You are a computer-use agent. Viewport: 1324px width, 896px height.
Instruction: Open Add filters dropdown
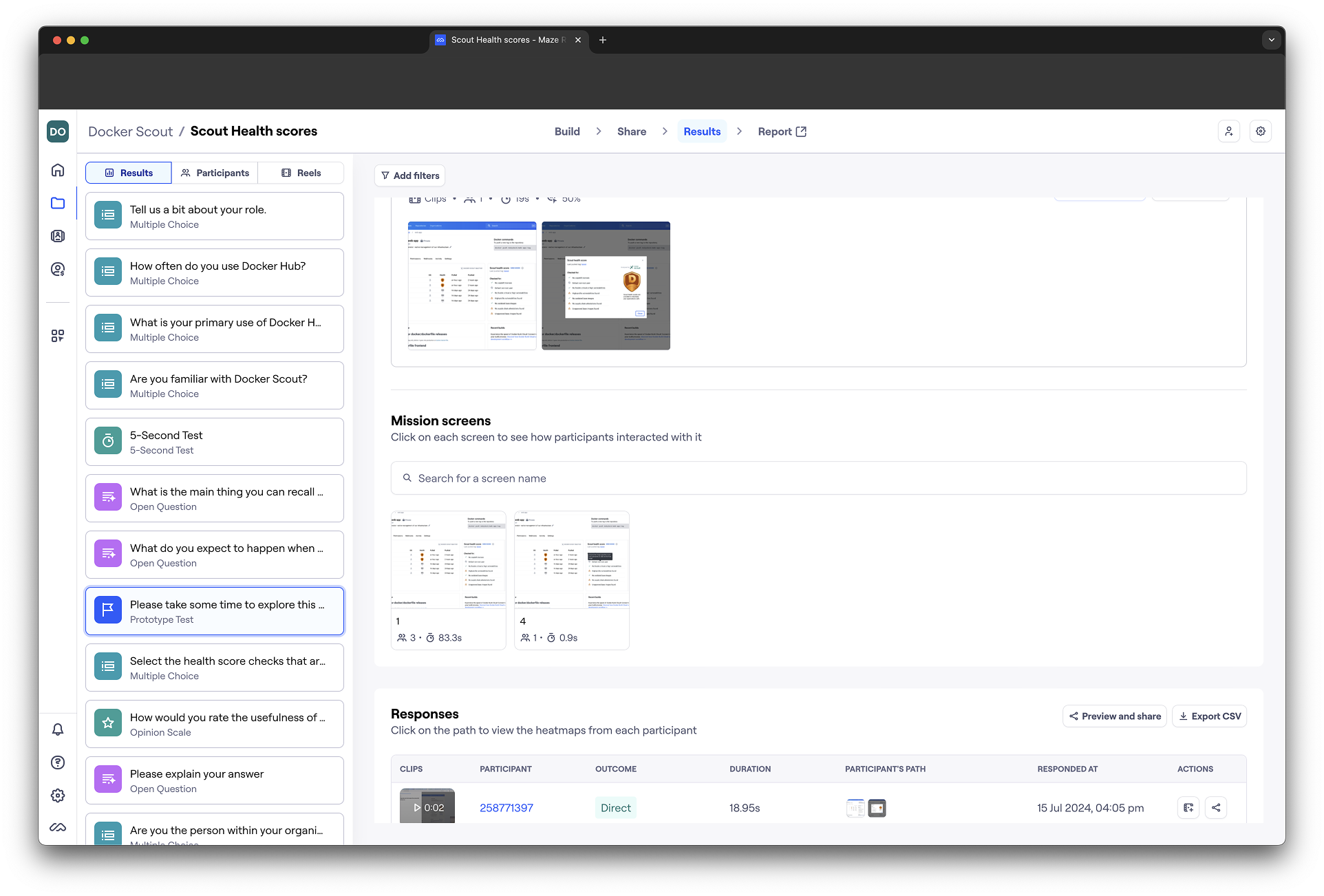(x=410, y=175)
